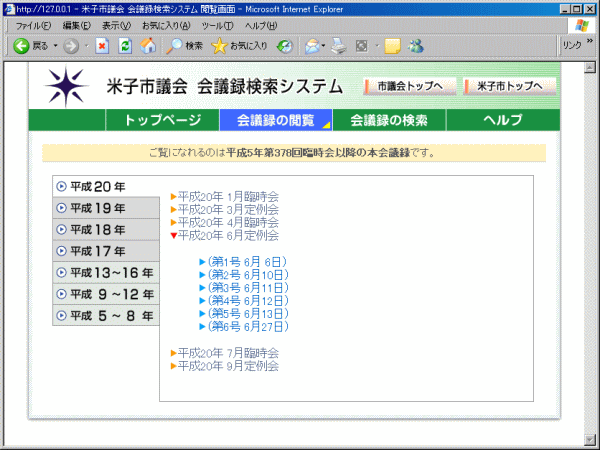Click the Forward arrow icon
Image resolution: width=600 pixels, height=450 pixels.
71,46
